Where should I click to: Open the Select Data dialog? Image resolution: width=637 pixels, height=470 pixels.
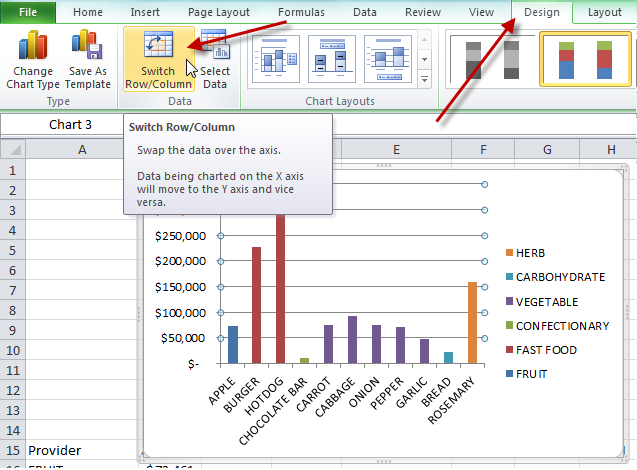point(214,59)
